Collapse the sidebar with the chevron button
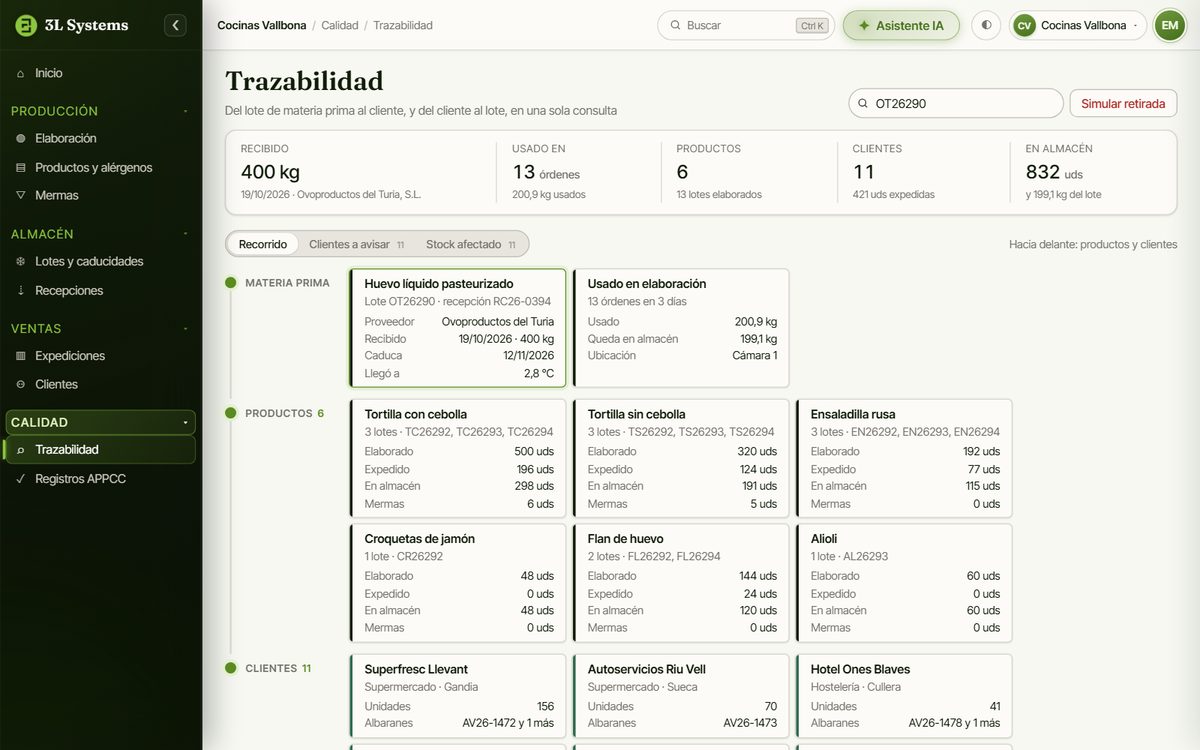 point(175,25)
